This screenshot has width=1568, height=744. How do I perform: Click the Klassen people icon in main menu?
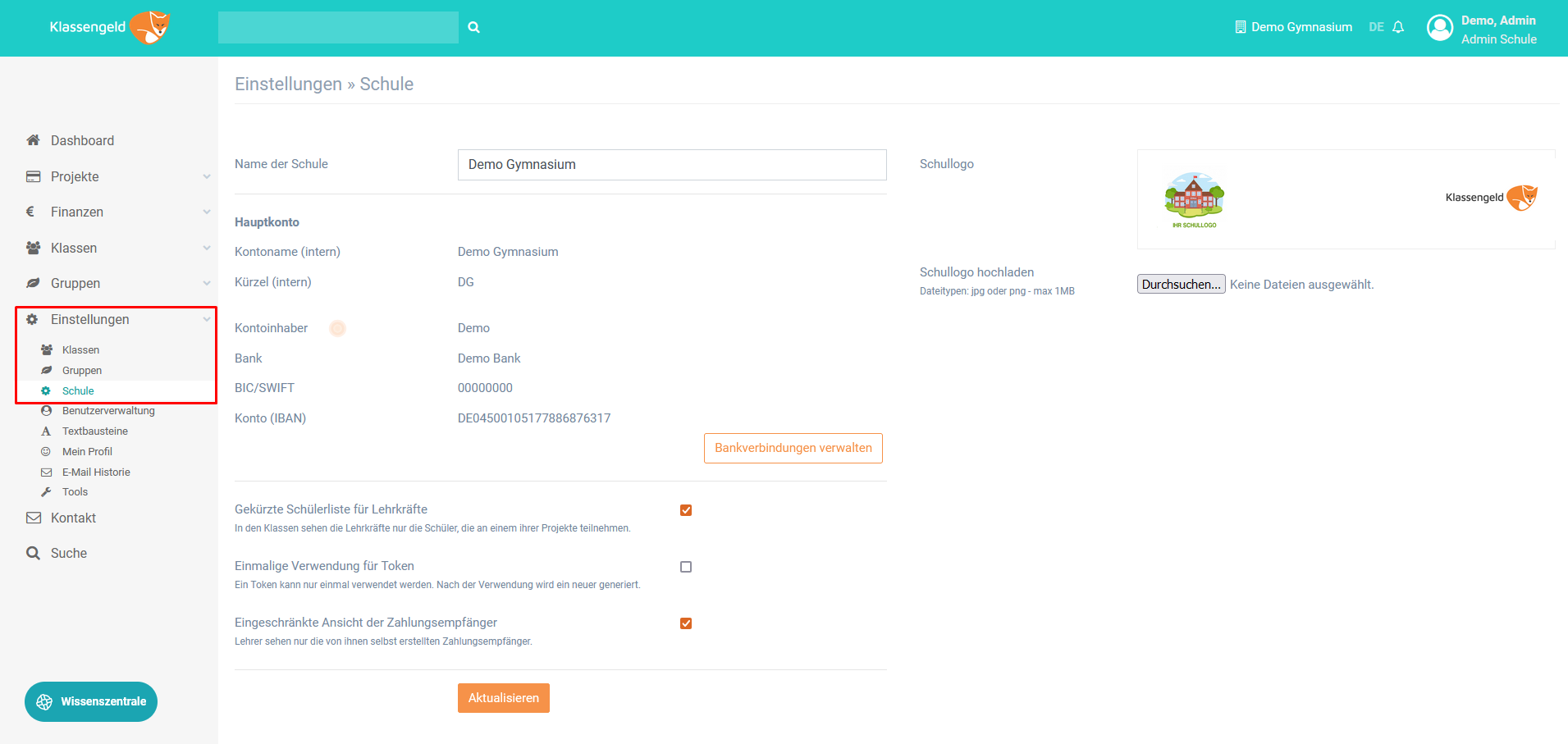[34, 248]
